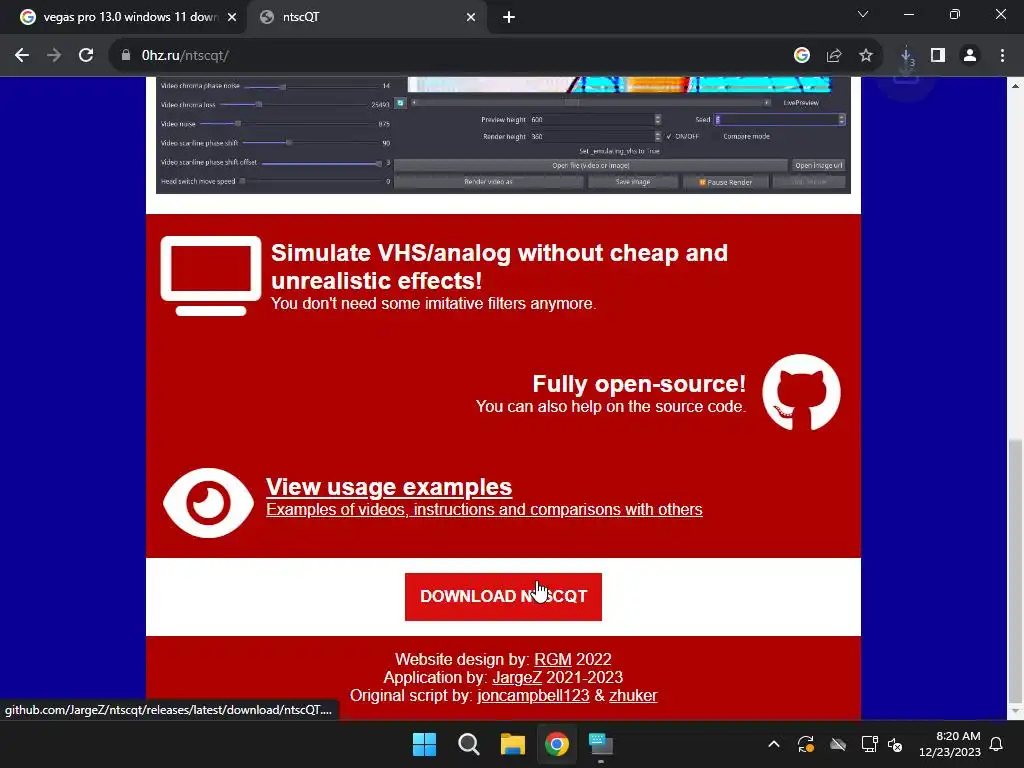Close the ntscQT tab
The image size is (1024, 768).
tap(471, 17)
